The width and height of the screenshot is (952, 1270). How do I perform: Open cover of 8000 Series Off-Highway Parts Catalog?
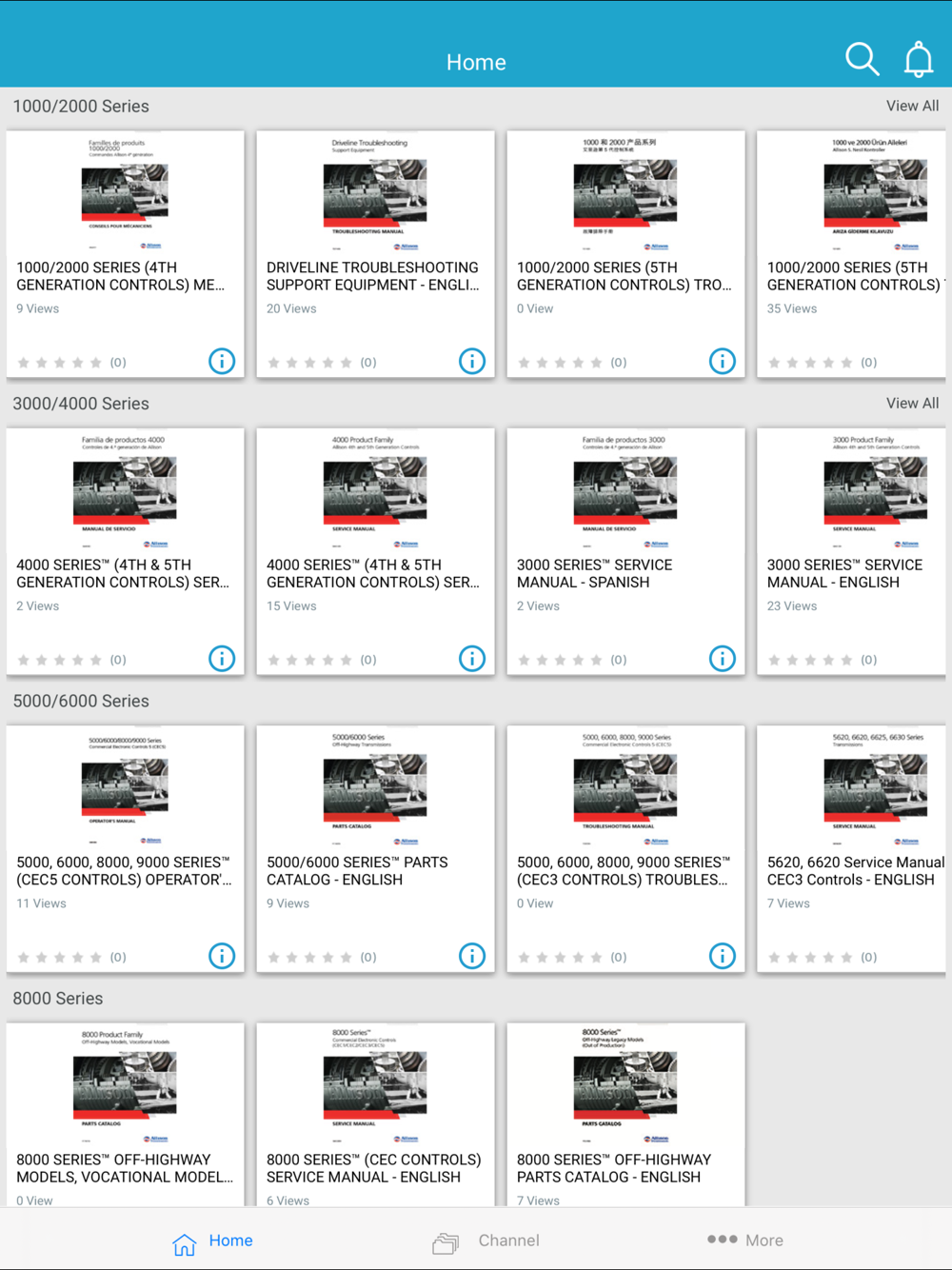click(x=625, y=1084)
